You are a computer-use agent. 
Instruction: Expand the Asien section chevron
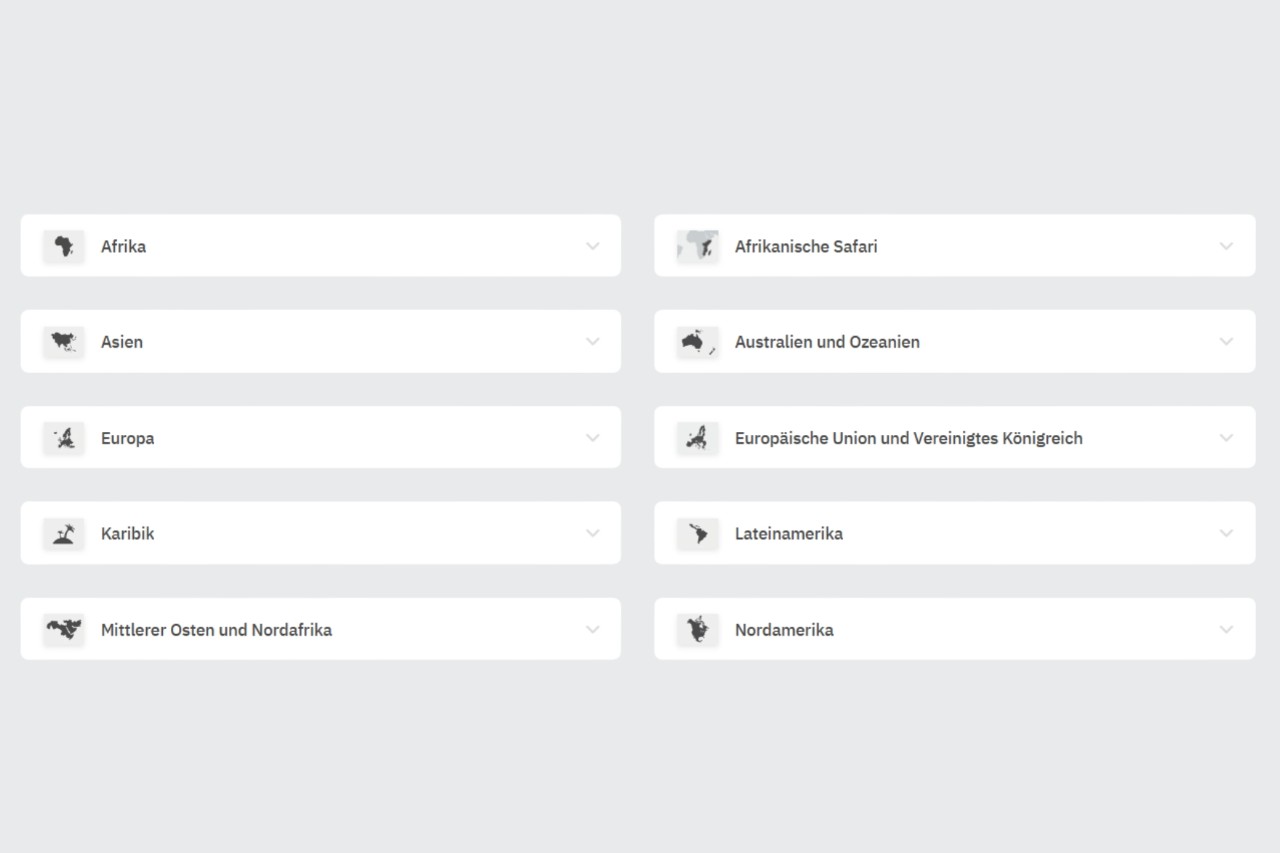click(x=593, y=342)
